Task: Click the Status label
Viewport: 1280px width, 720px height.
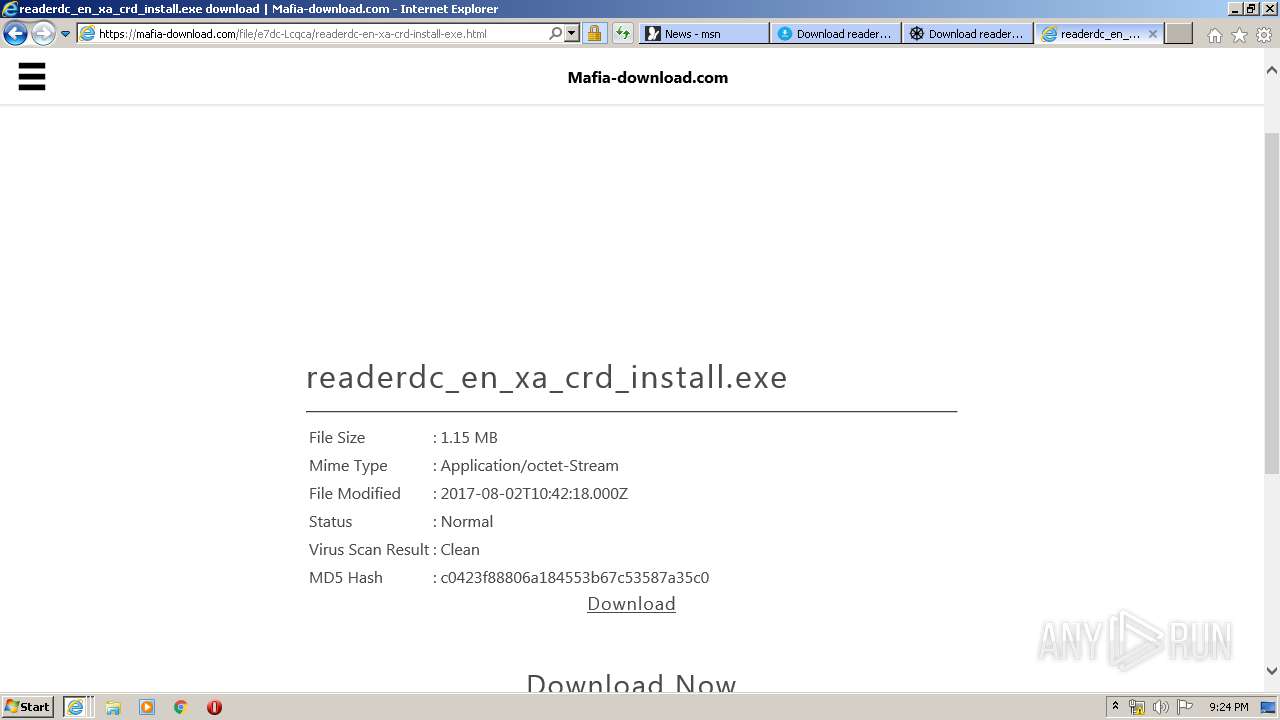Action: click(x=331, y=521)
